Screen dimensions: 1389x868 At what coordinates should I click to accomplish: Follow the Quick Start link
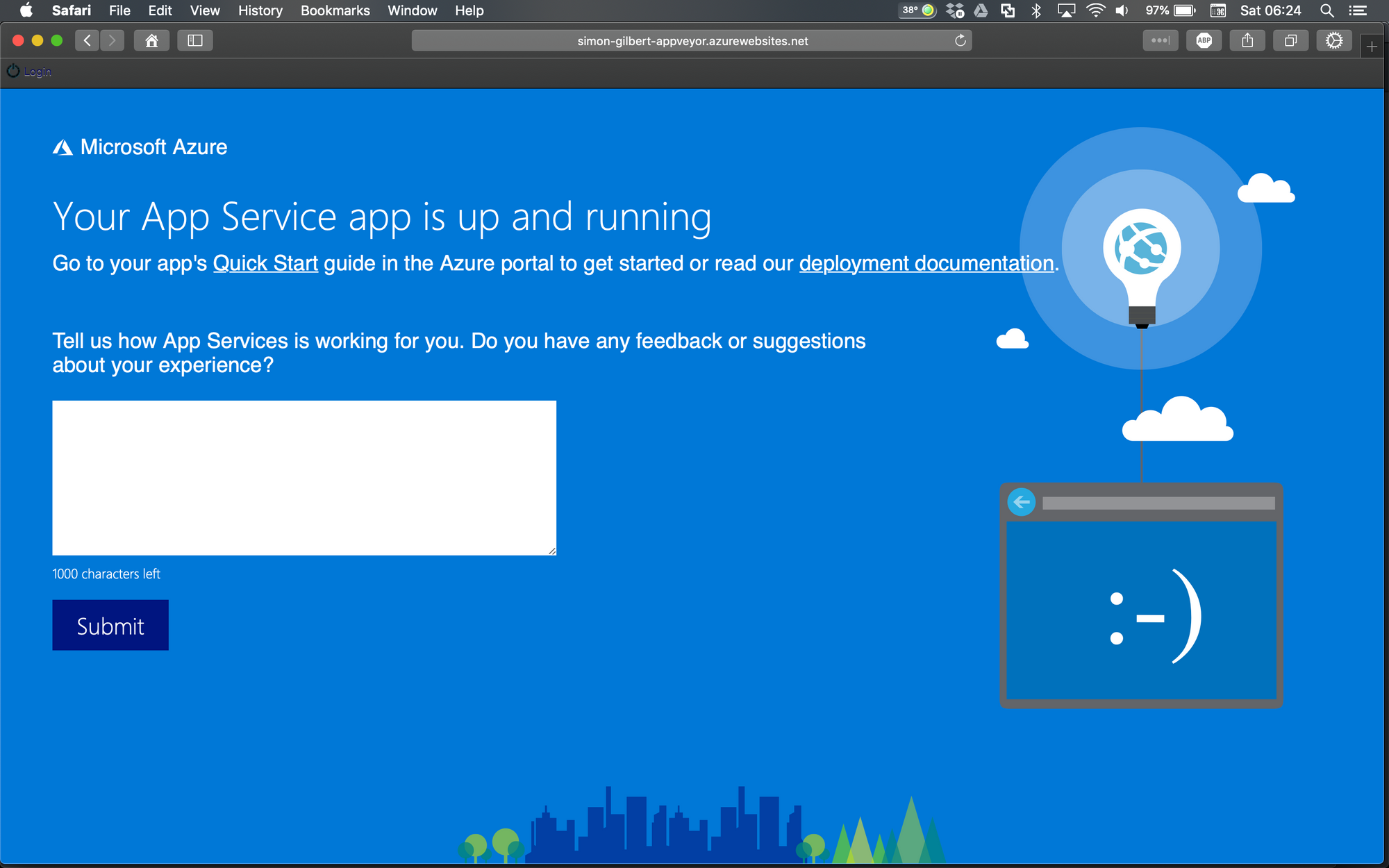tap(265, 263)
